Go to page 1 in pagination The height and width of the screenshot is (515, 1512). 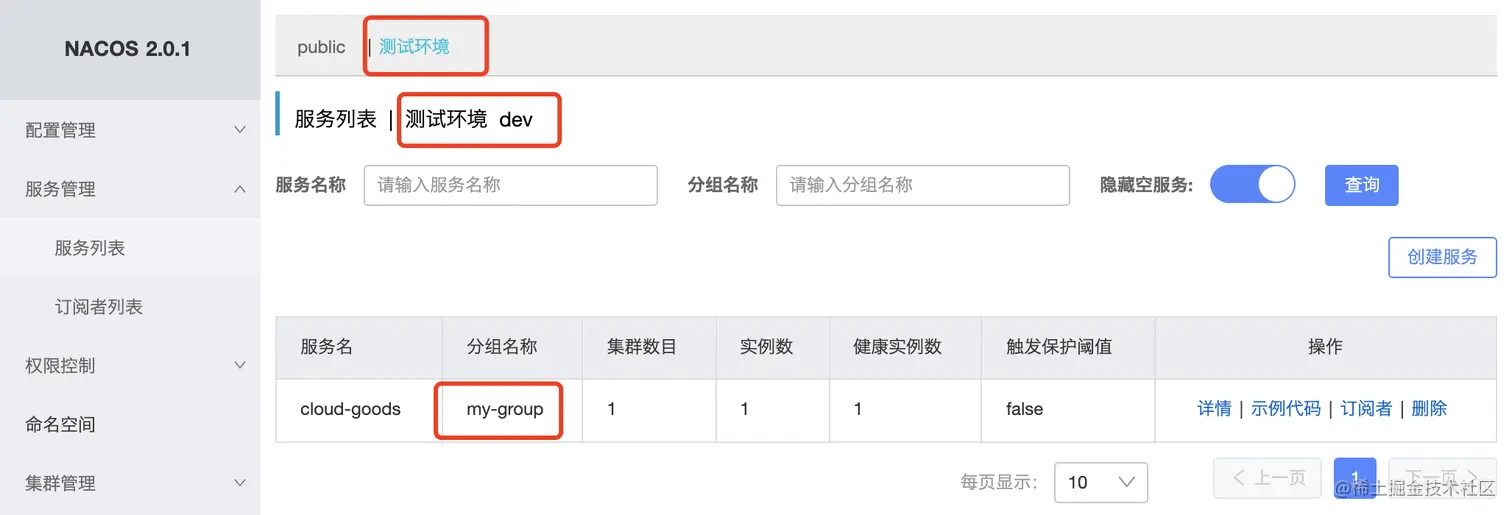pyautogui.click(x=1355, y=478)
